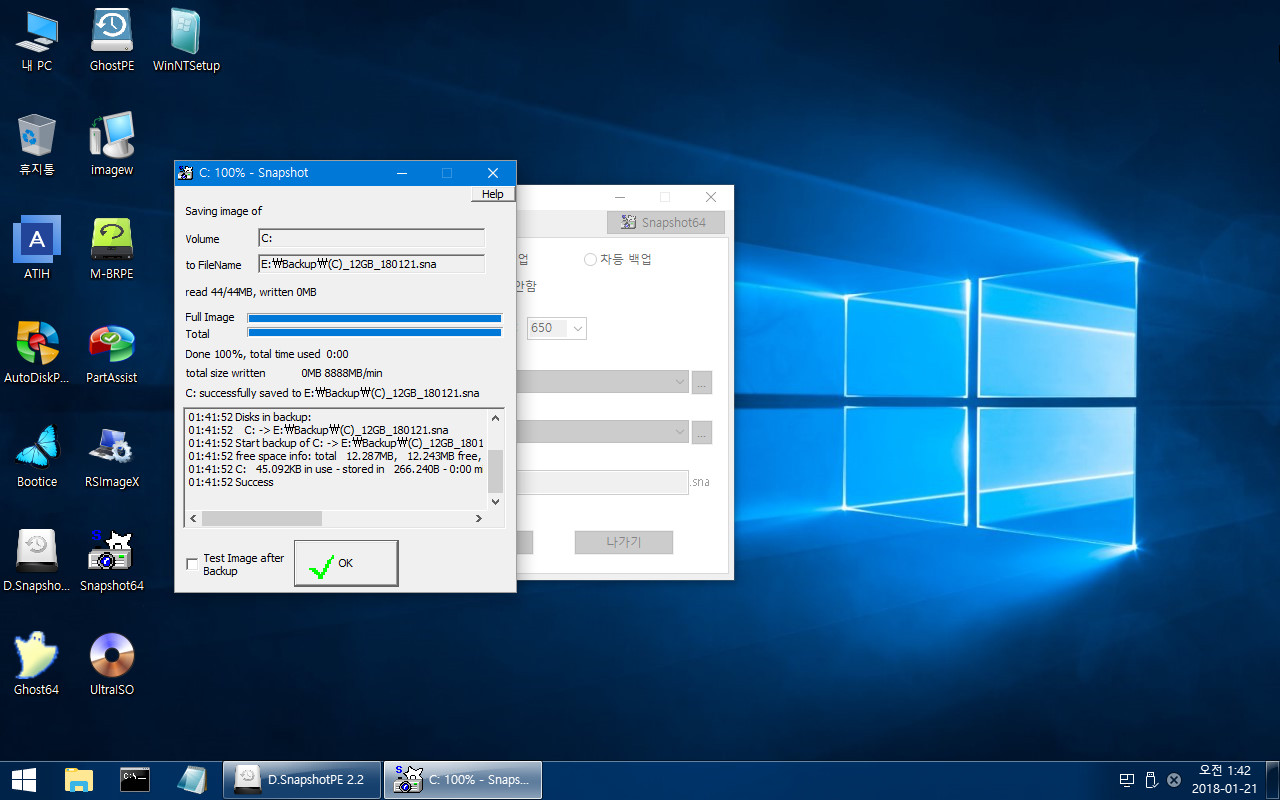Click the to FileName path field
The image size is (1280, 800).
pyautogui.click(x=372, y=264)
